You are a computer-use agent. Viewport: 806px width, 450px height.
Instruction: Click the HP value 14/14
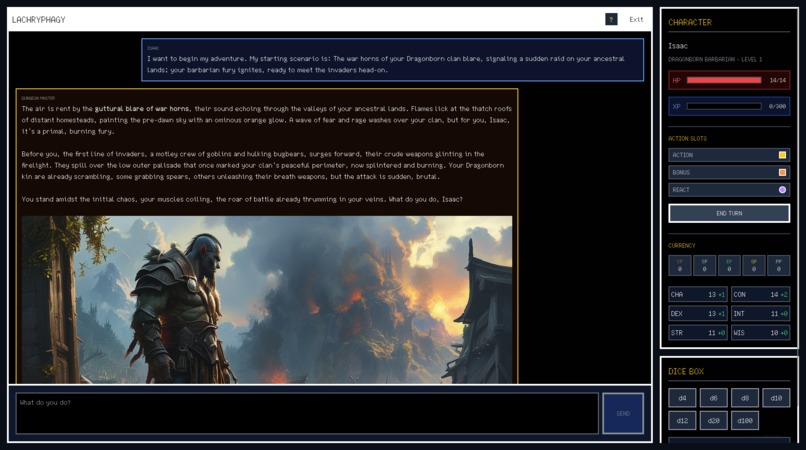pyautogui.click(x=777, y=80)
